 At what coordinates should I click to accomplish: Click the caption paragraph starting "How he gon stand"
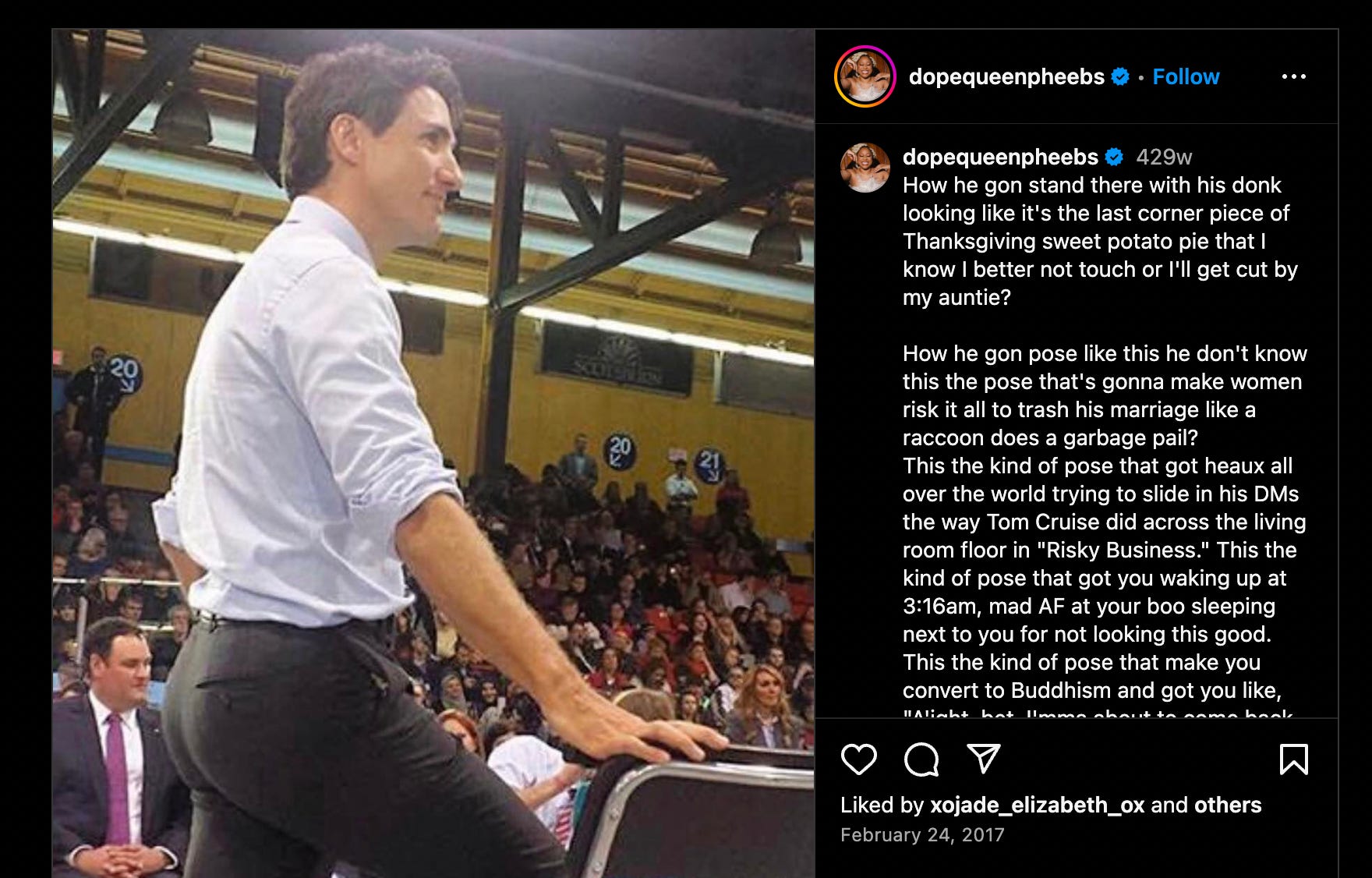tap(1100, 241)
